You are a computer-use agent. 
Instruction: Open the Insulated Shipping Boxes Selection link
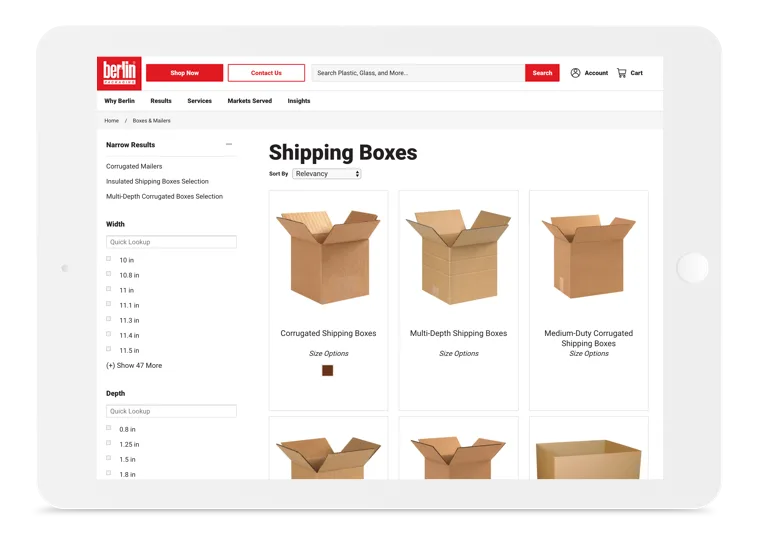click(x=157, y=182)
